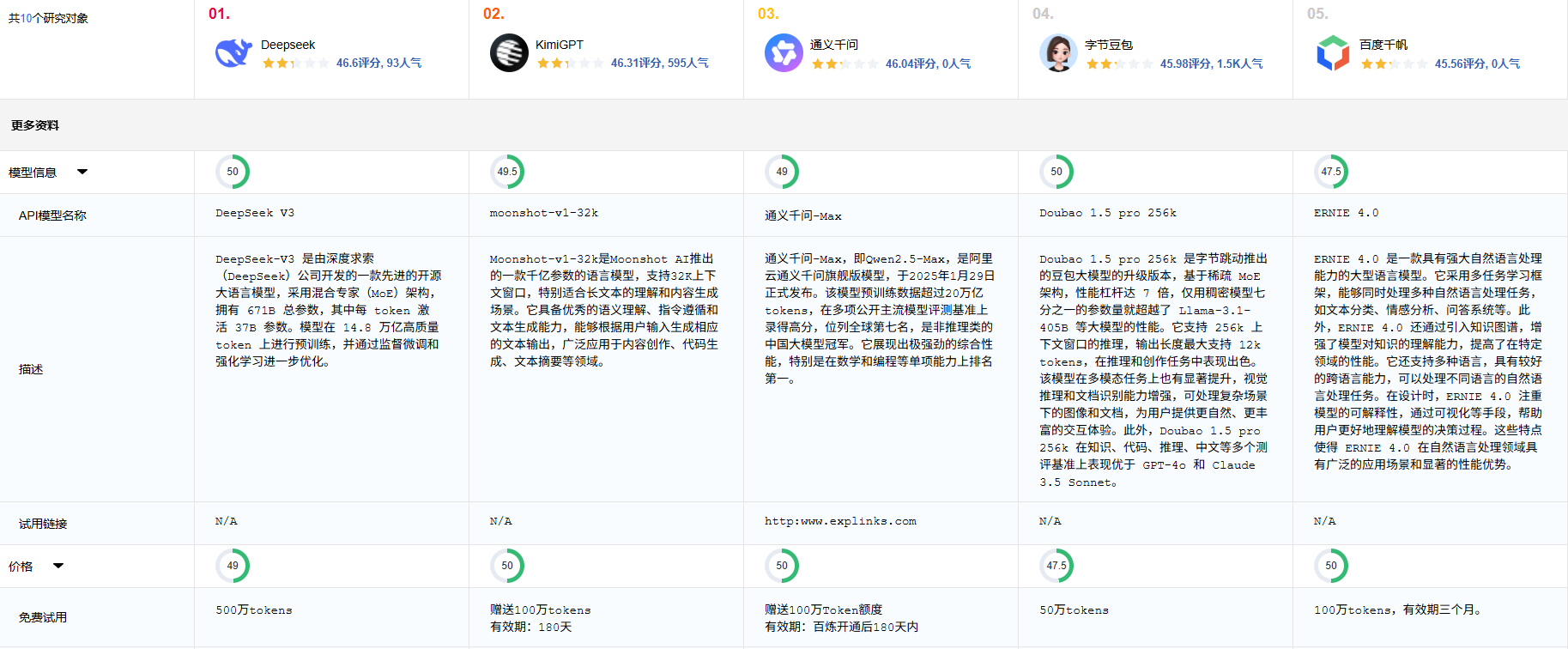Click KimiGPT 价格 score ring 50
Screen dimensions: 1568x649
507,566
